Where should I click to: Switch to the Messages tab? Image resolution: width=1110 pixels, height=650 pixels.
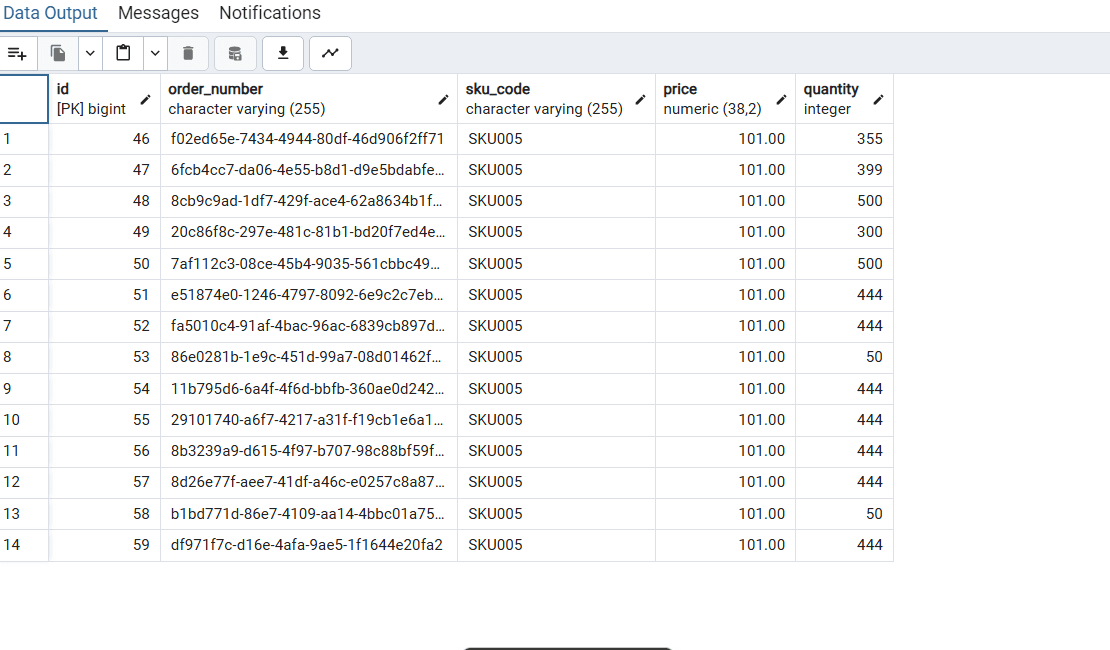[x=157, y=13]
